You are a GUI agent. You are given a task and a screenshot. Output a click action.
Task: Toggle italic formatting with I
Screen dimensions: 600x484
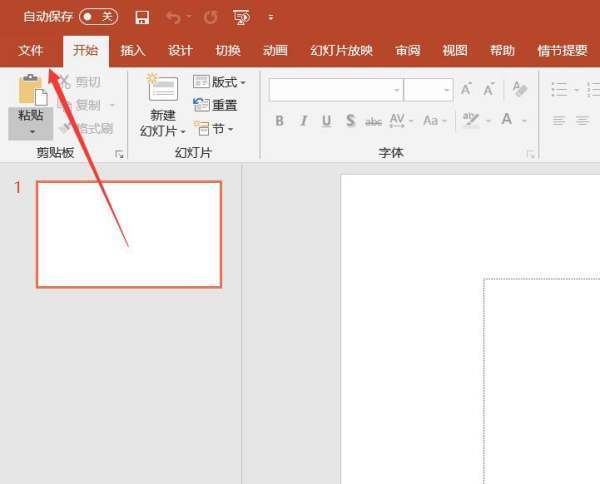[x=303, y=121]
